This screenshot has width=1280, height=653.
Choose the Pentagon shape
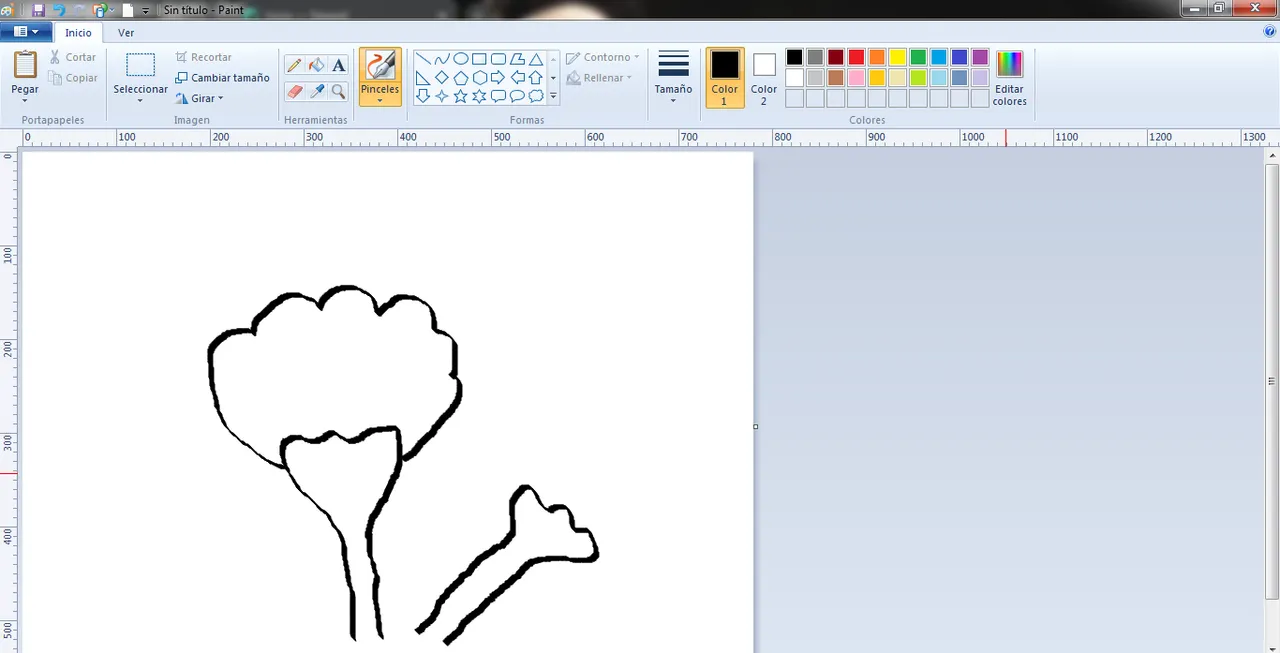461,78
